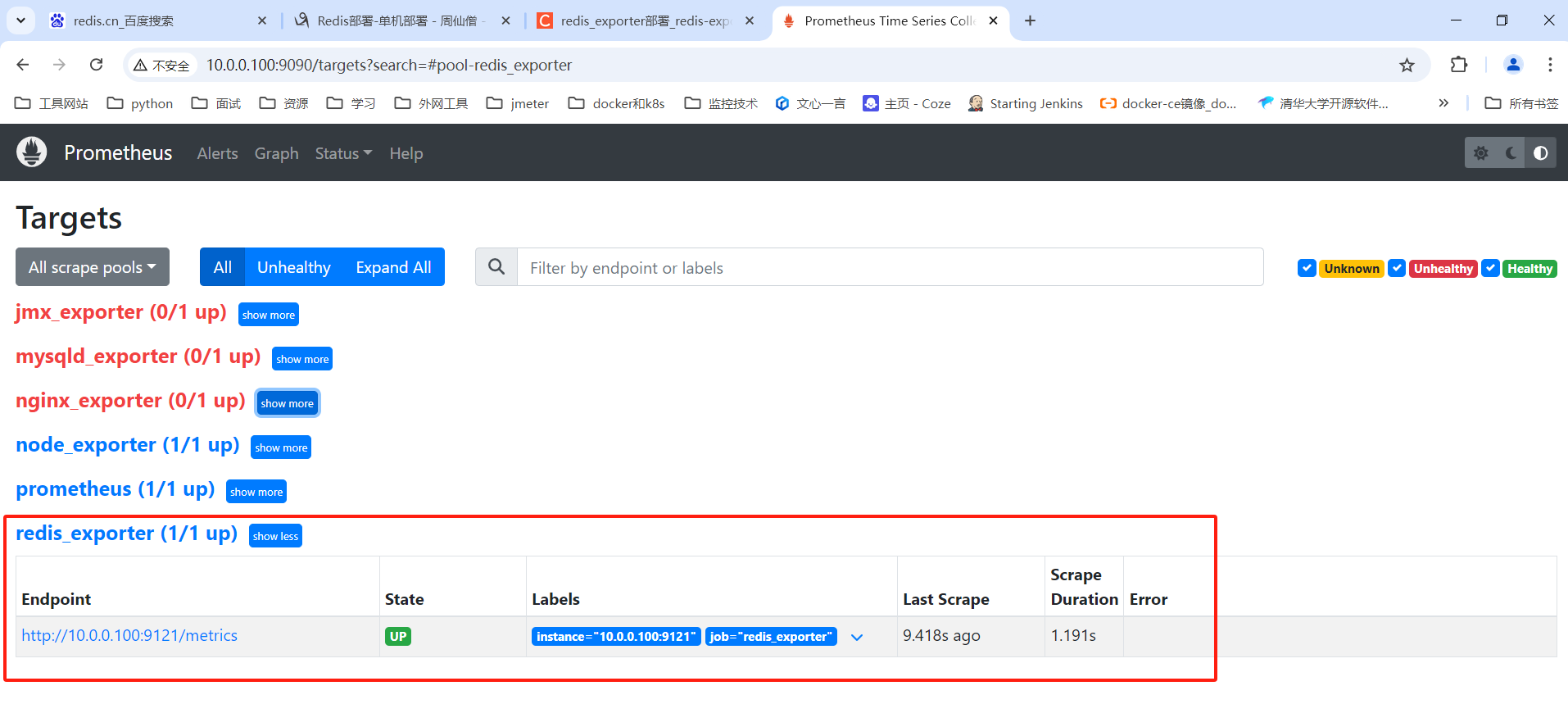Go back with browser back arrow
The height and width of the screenshot is (704, 1568).
click(x=23, y=65)
